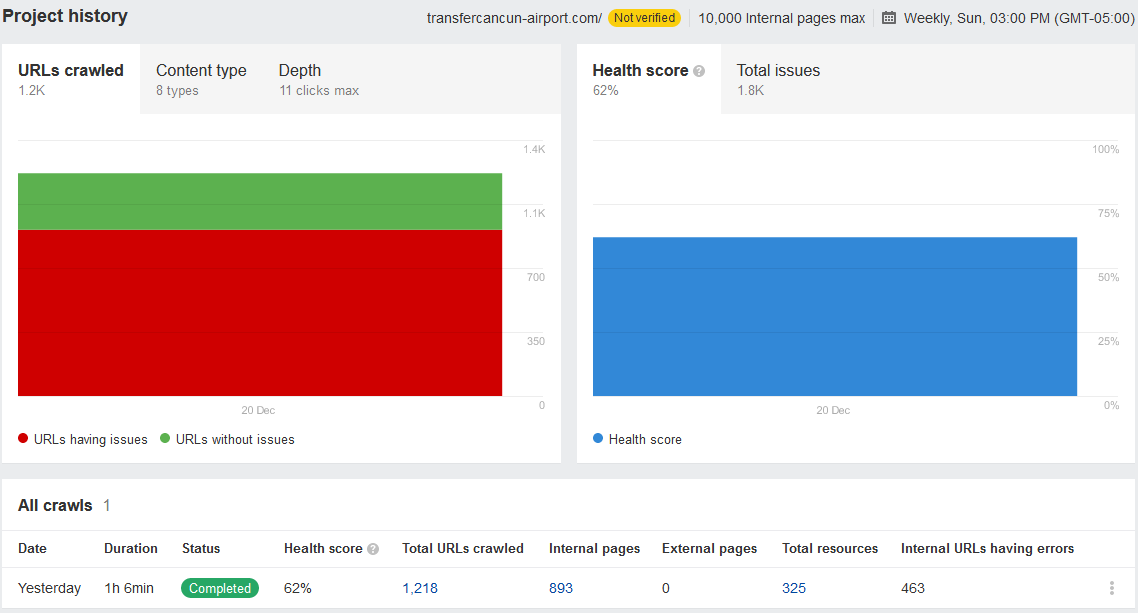Open the 325 total resources link

coord(794,588)
